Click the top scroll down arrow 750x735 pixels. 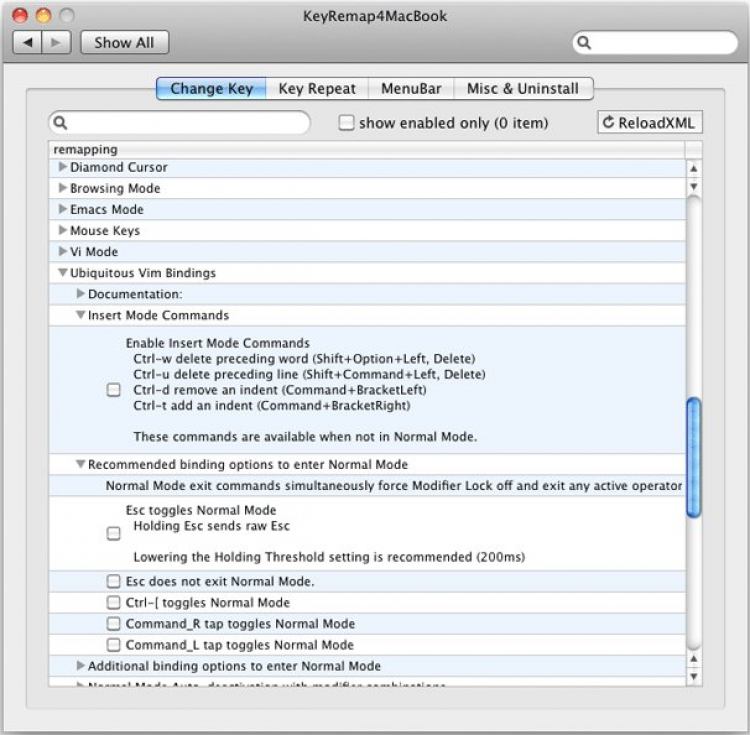point(694,186)
